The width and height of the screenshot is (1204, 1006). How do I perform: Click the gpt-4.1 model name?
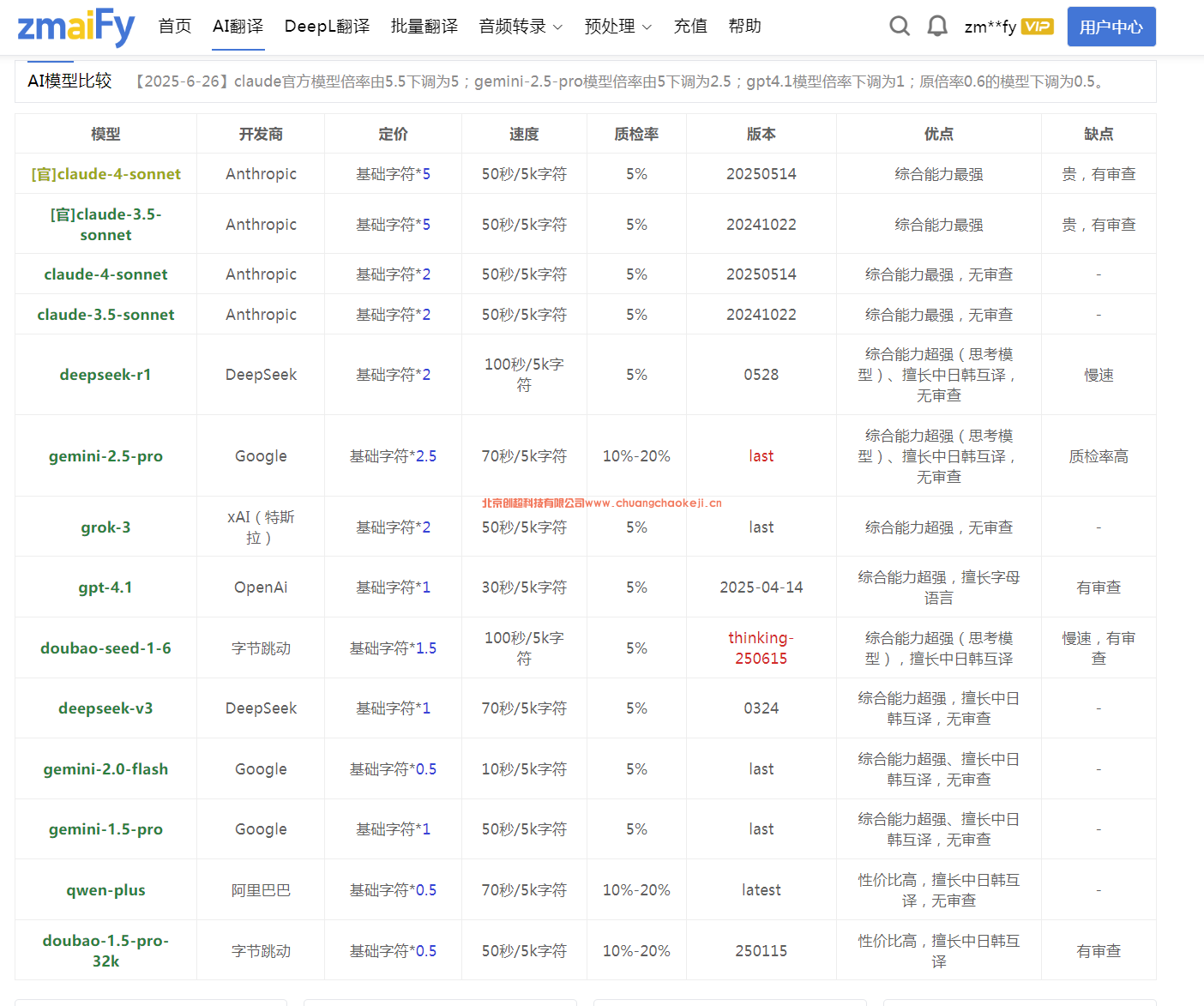tap(105, 587)
